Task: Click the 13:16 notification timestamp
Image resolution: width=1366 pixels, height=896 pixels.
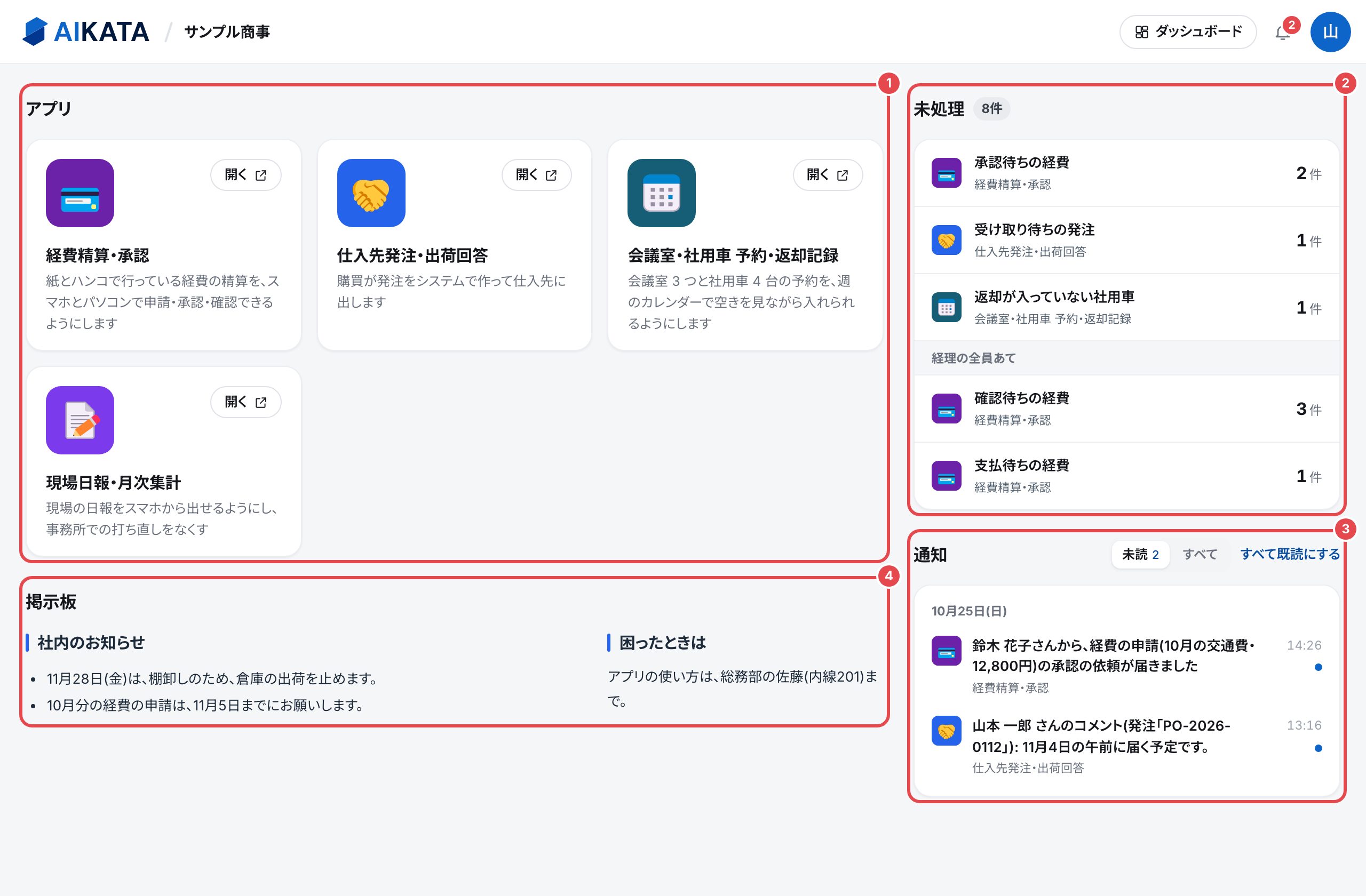Action: (x=1304, y=725)
